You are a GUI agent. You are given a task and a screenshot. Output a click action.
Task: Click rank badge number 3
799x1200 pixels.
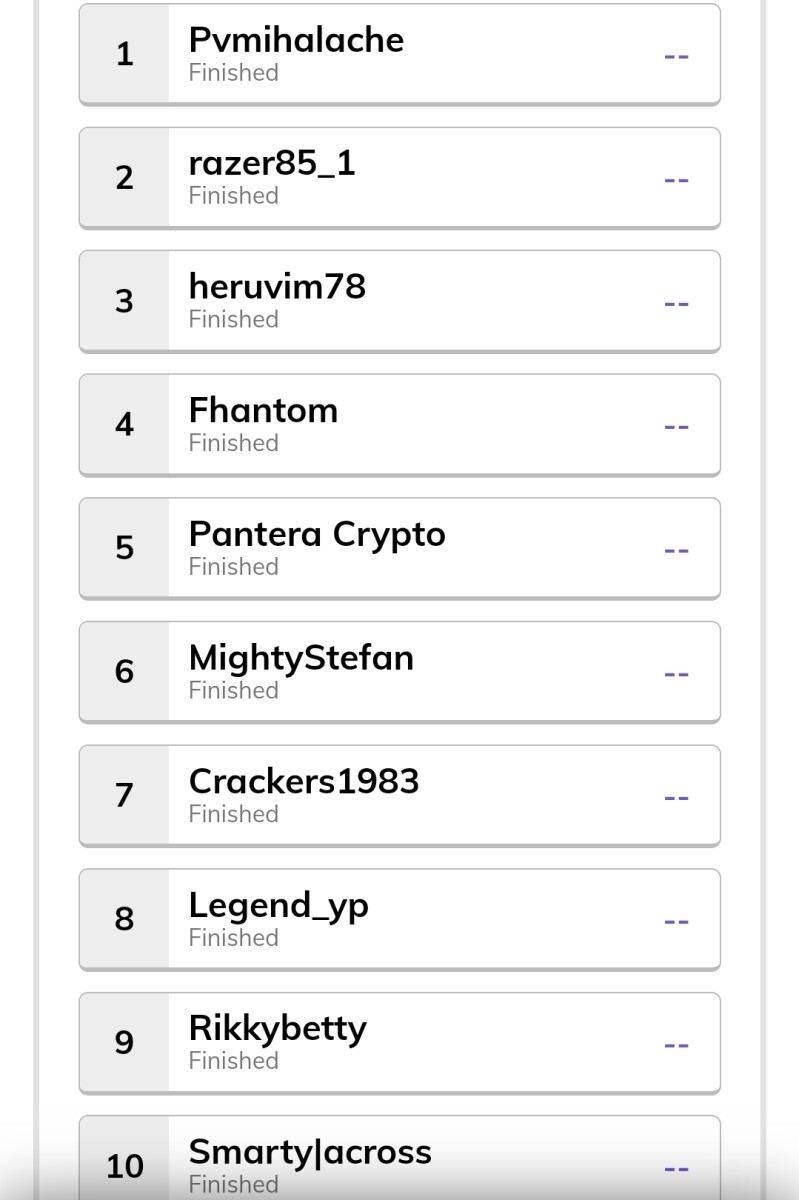click(124, 301)
